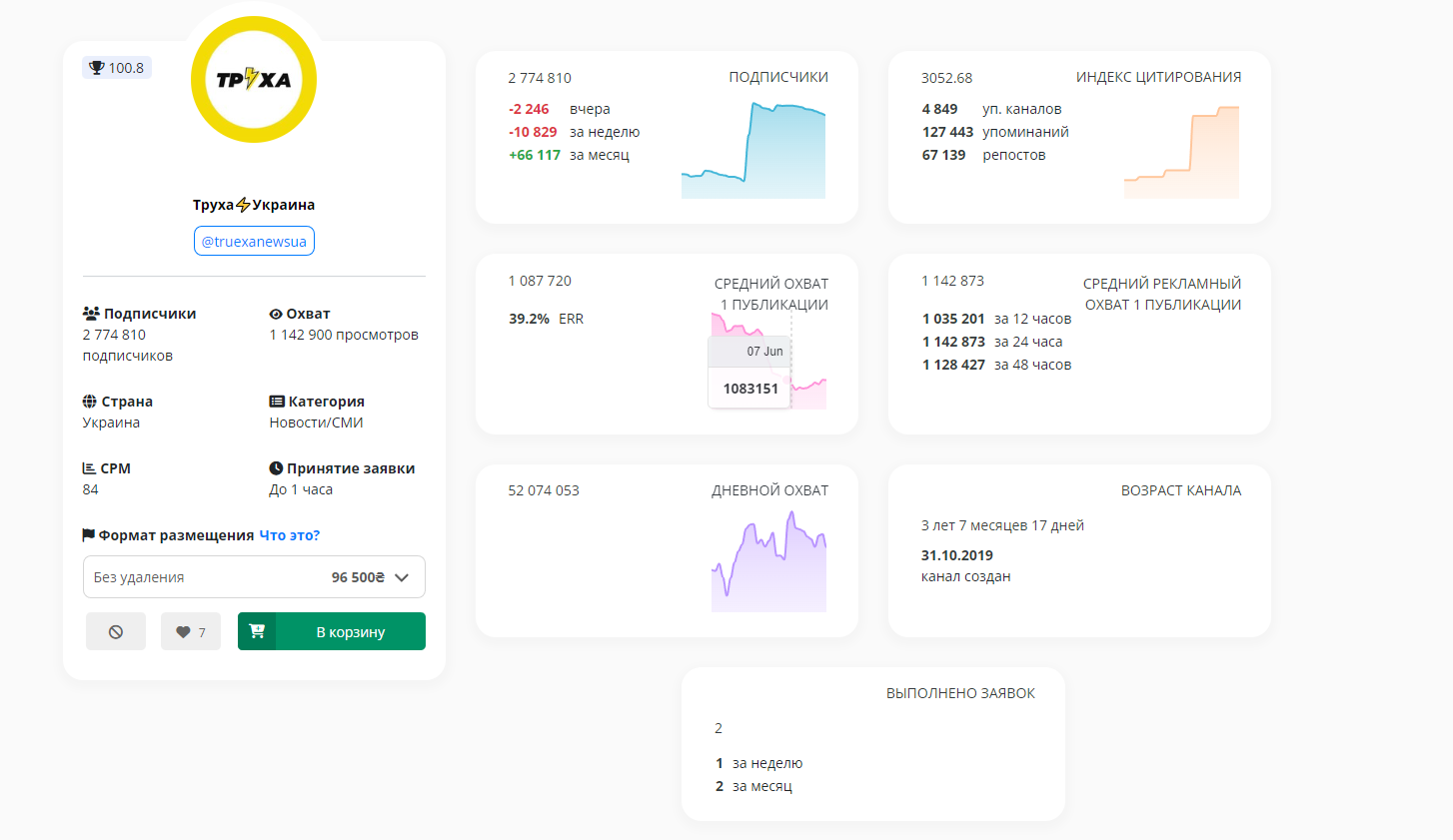This screenshot has width=1453, height=840.
Task: Click the dropdown chevron arrow
Action: click(x=402, y=577)
